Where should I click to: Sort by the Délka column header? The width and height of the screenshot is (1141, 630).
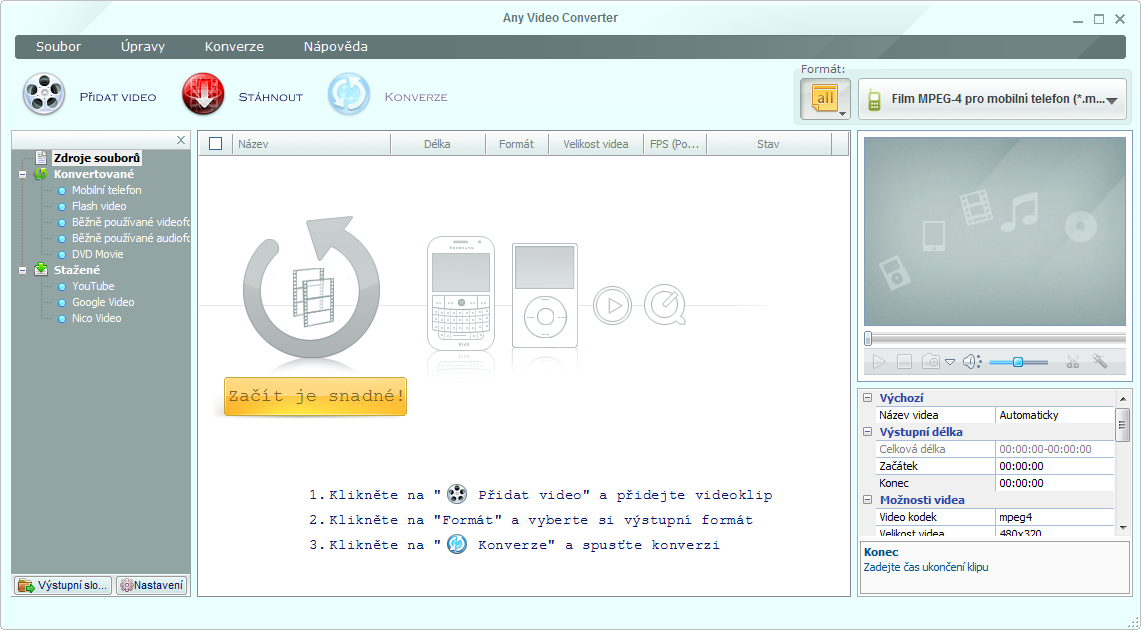437,144
